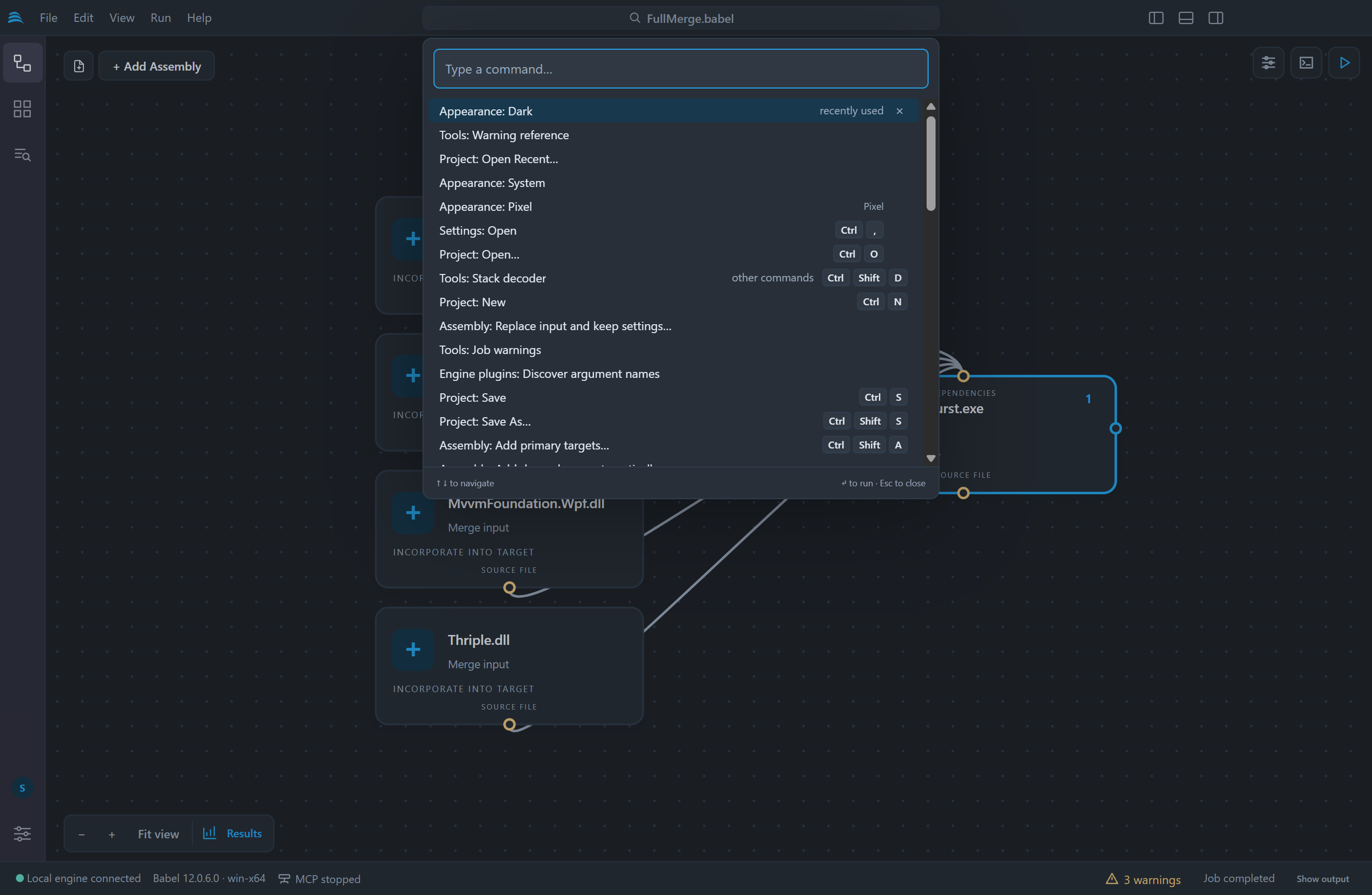Select Appearance: Dark command
The image size is (1372, 895).
[673, 111]
